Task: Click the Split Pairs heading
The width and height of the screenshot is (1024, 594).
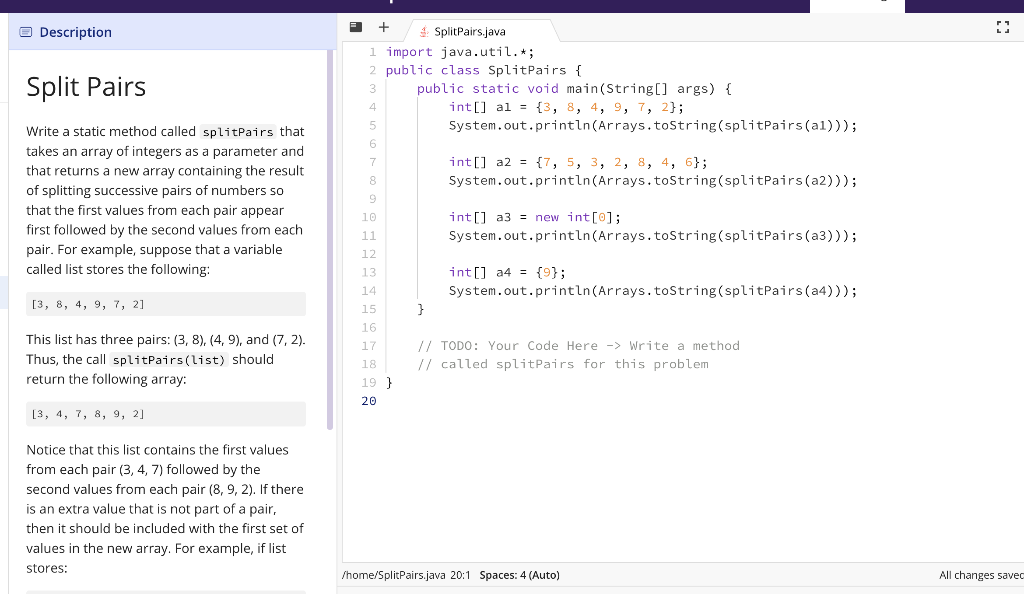Action: click(85, 87)
